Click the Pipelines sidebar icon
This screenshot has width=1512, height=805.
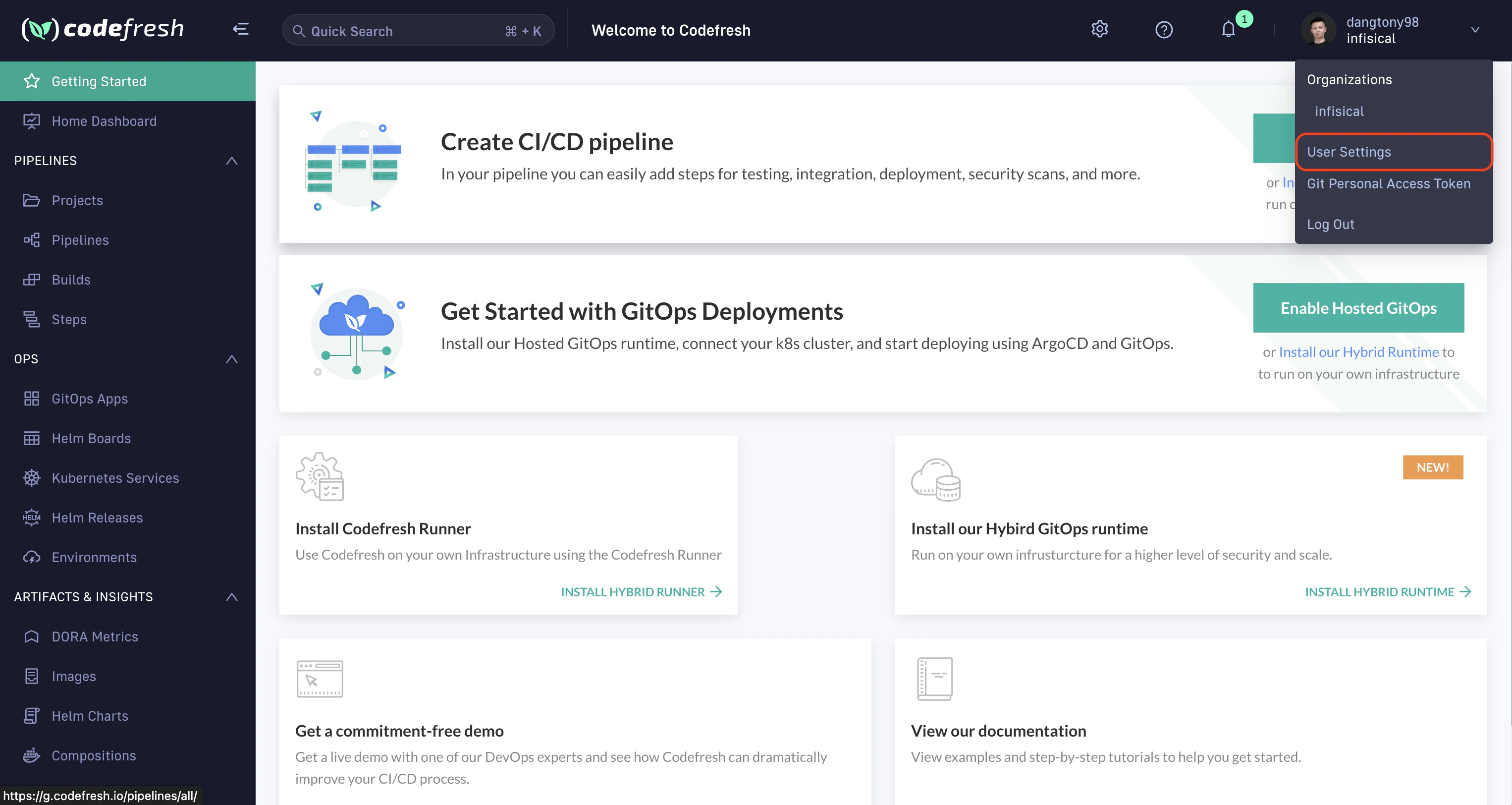[32, 239]
